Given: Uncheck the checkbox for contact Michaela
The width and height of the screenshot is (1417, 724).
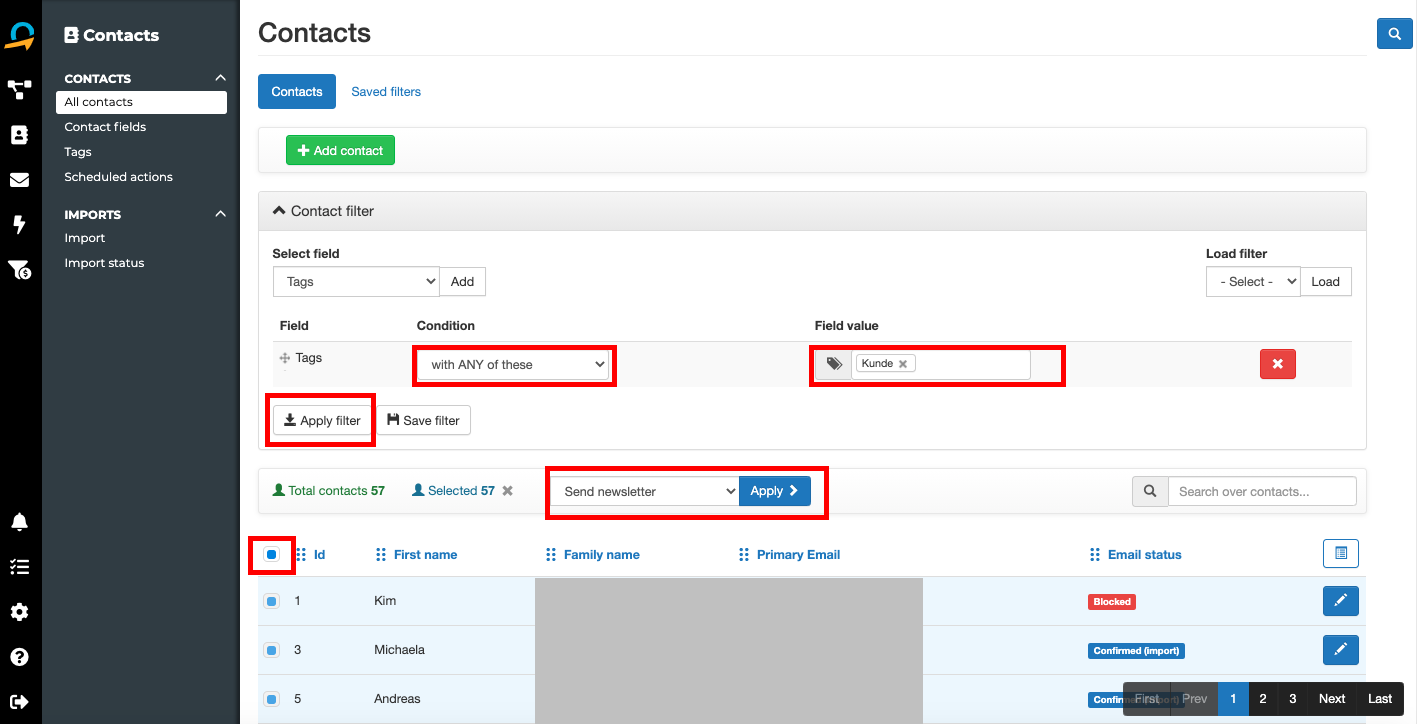Looking at the screenshot, I should tap(271, 650).
